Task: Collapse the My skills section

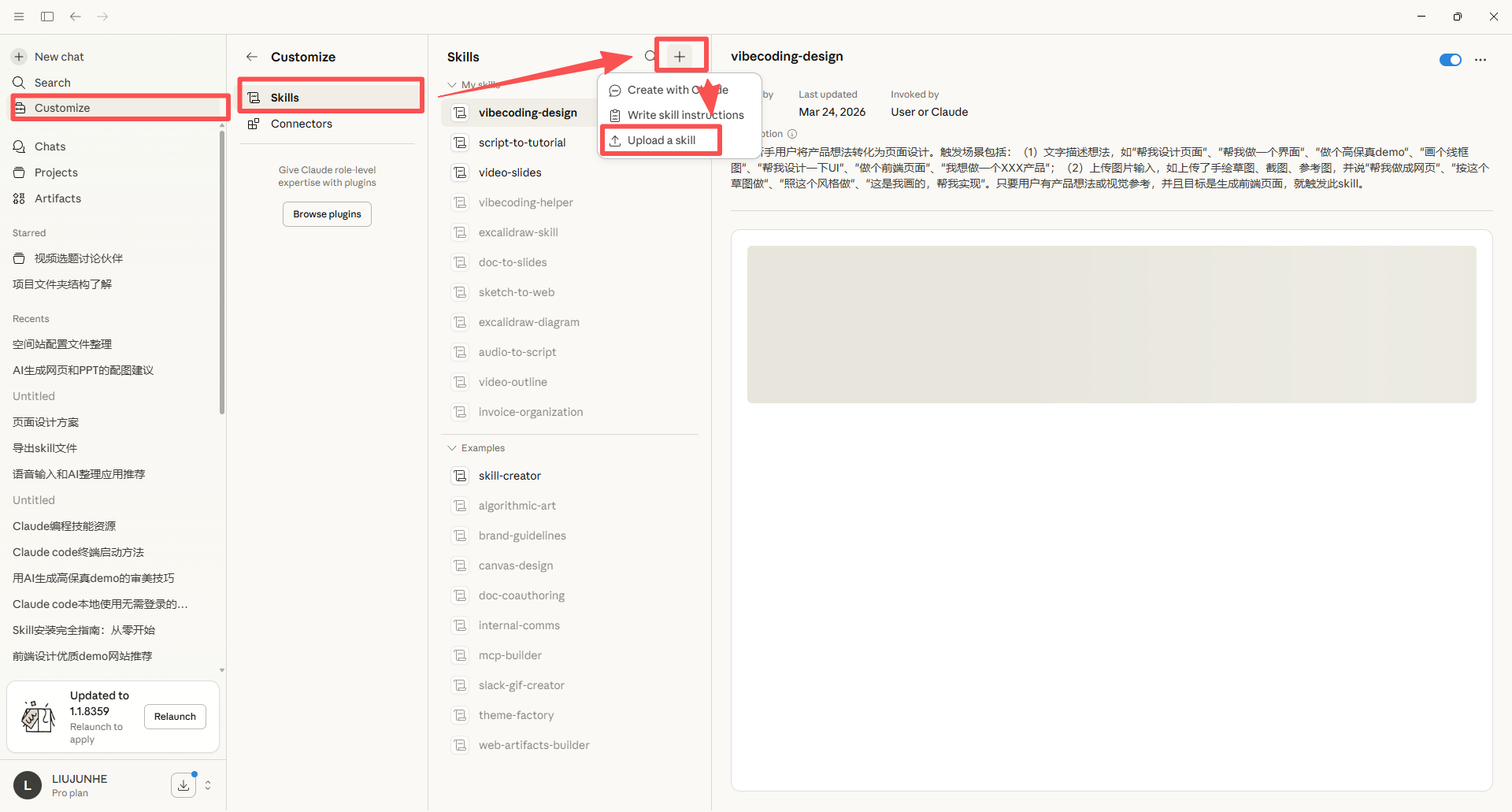Action: click(452, 85)
